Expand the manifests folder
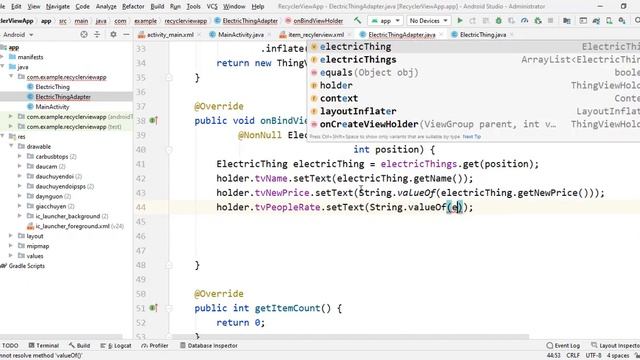640x360 pixels. click(2, 57)
